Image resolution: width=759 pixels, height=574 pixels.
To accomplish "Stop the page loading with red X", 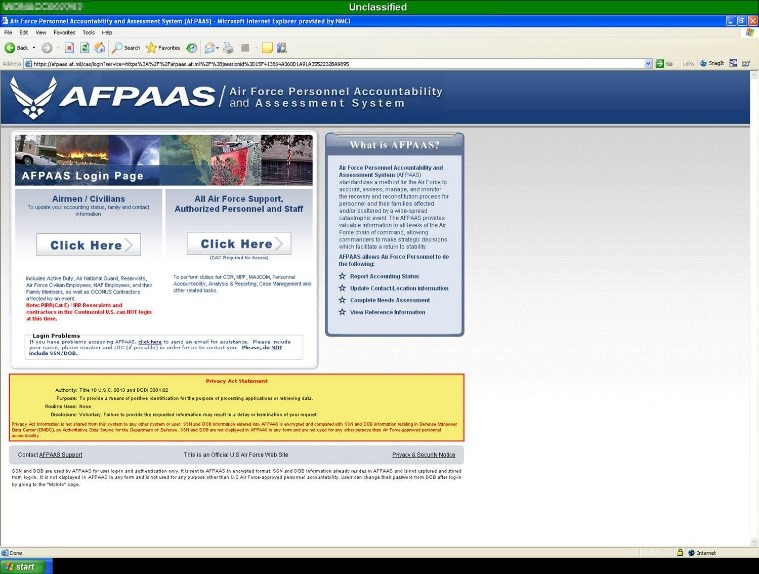I will [x=70, y=47].
